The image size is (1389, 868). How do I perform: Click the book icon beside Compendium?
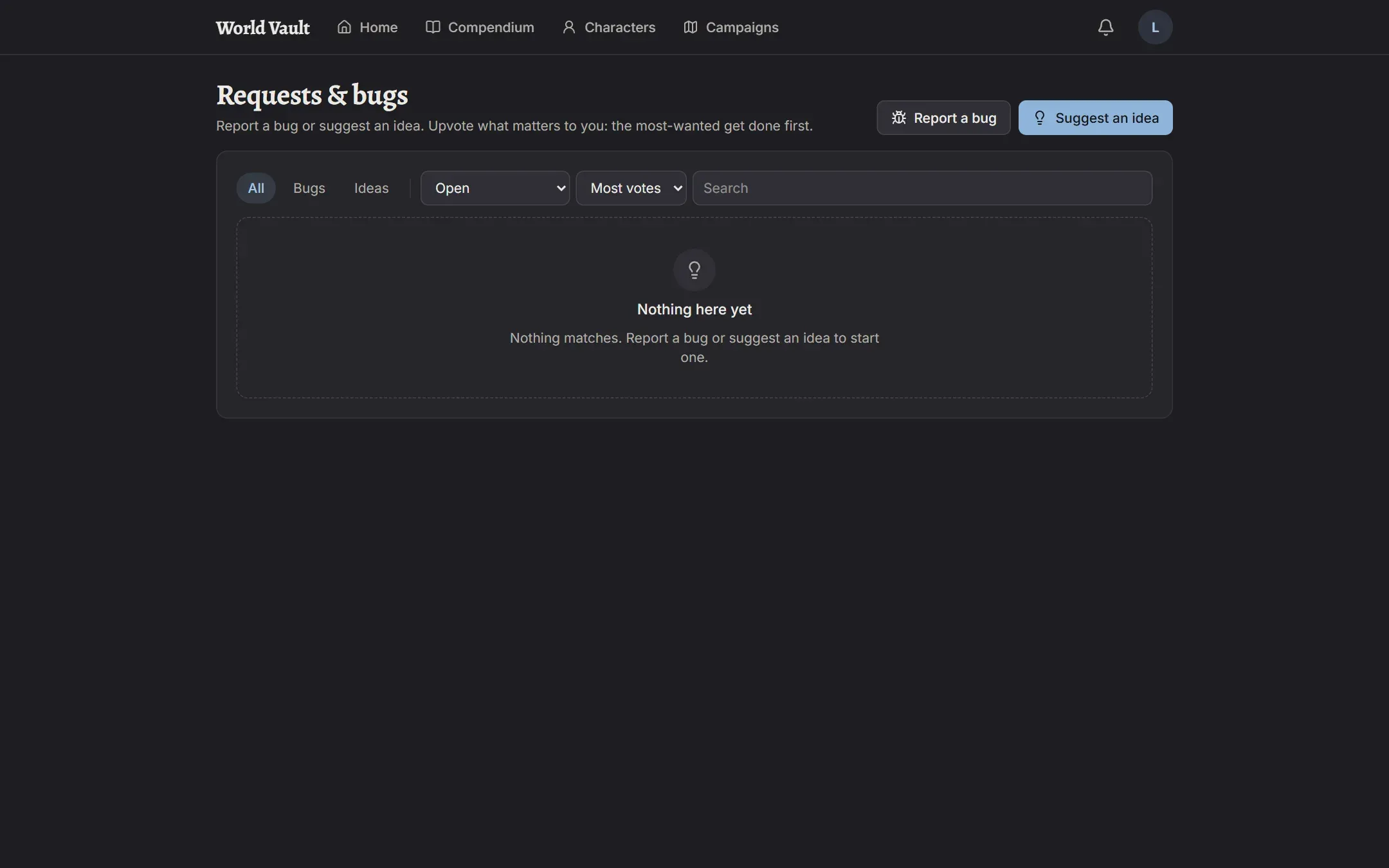coord(433,27)
